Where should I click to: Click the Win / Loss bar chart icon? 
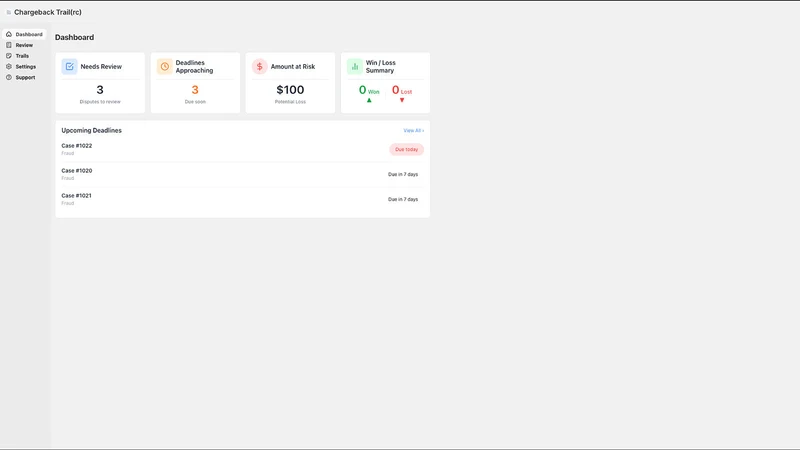[355, 66]
